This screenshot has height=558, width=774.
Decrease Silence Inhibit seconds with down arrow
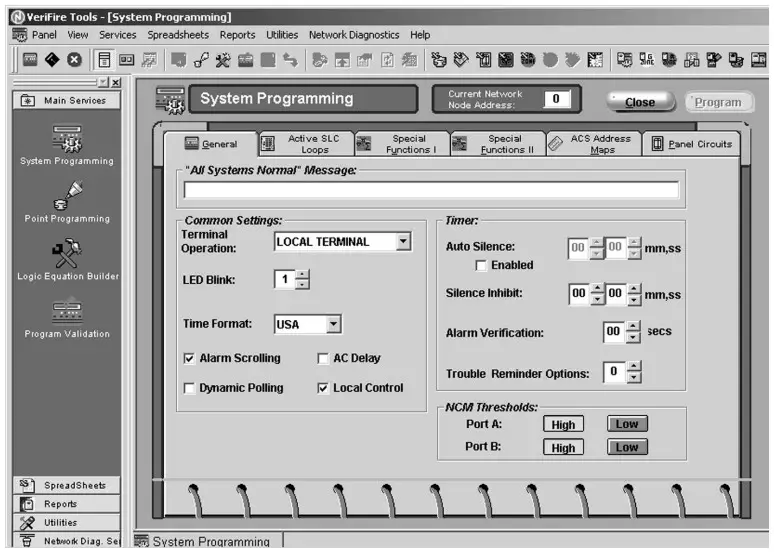coord(634,299)
